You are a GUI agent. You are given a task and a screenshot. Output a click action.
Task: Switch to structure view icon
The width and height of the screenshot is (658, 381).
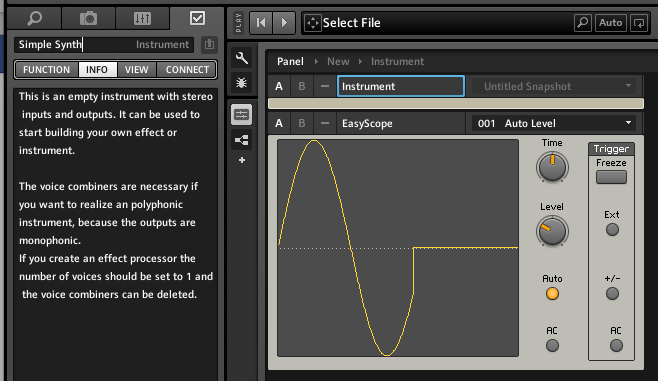241,140
